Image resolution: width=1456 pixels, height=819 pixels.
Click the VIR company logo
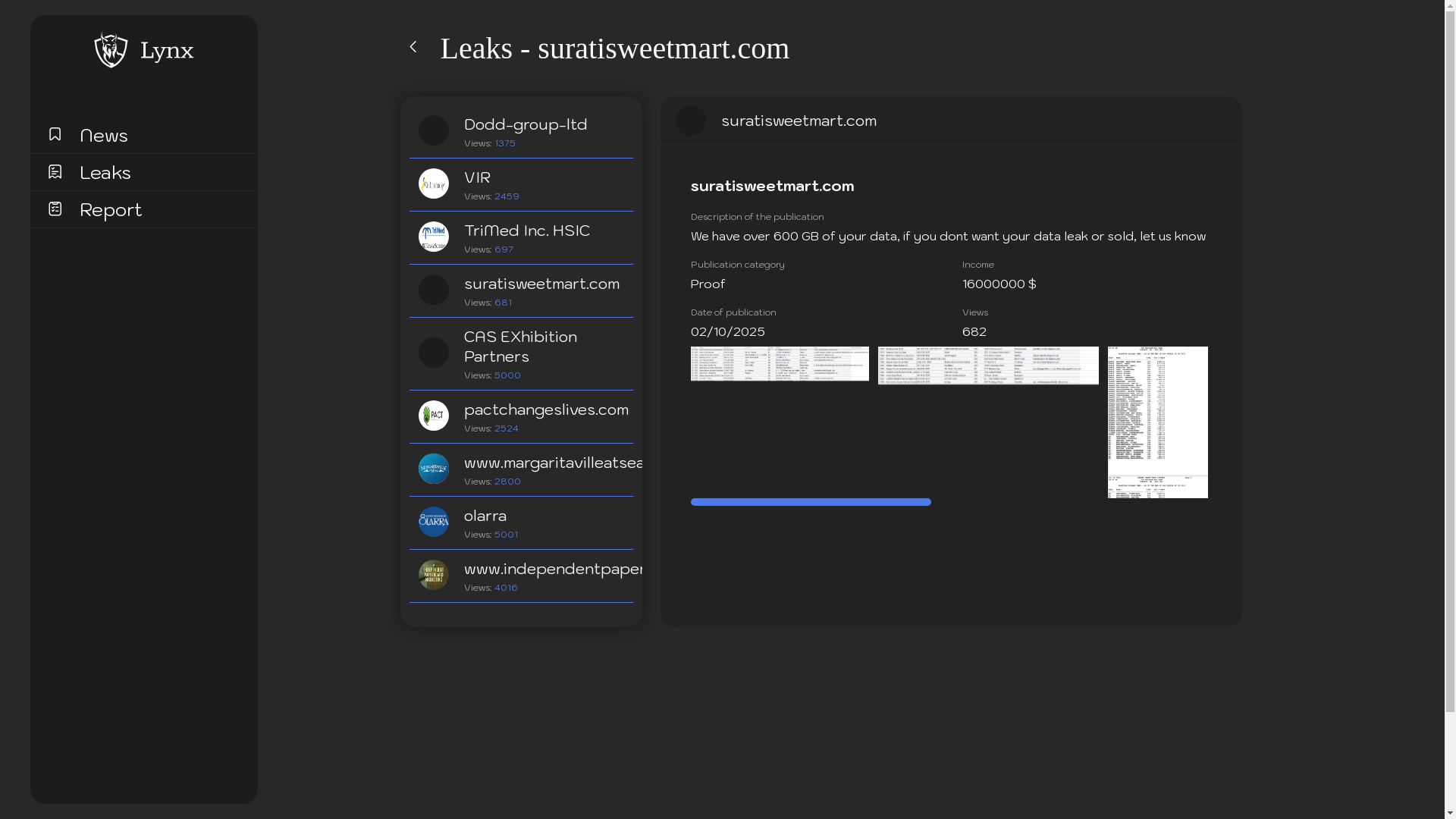click(434, 184)
